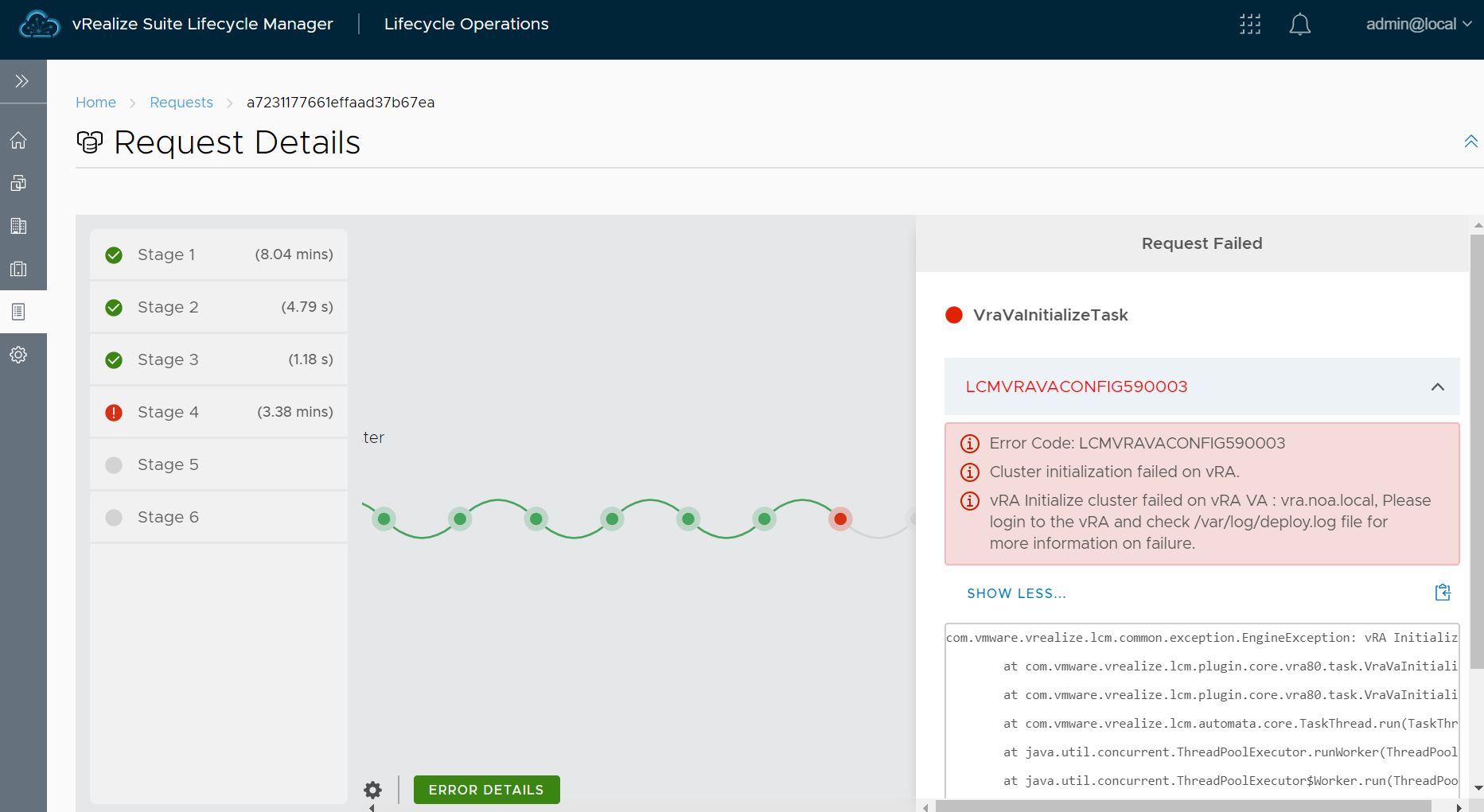Open the services grid icon
Screen dimensions: 1484x812
click(x=1250, y=25)
